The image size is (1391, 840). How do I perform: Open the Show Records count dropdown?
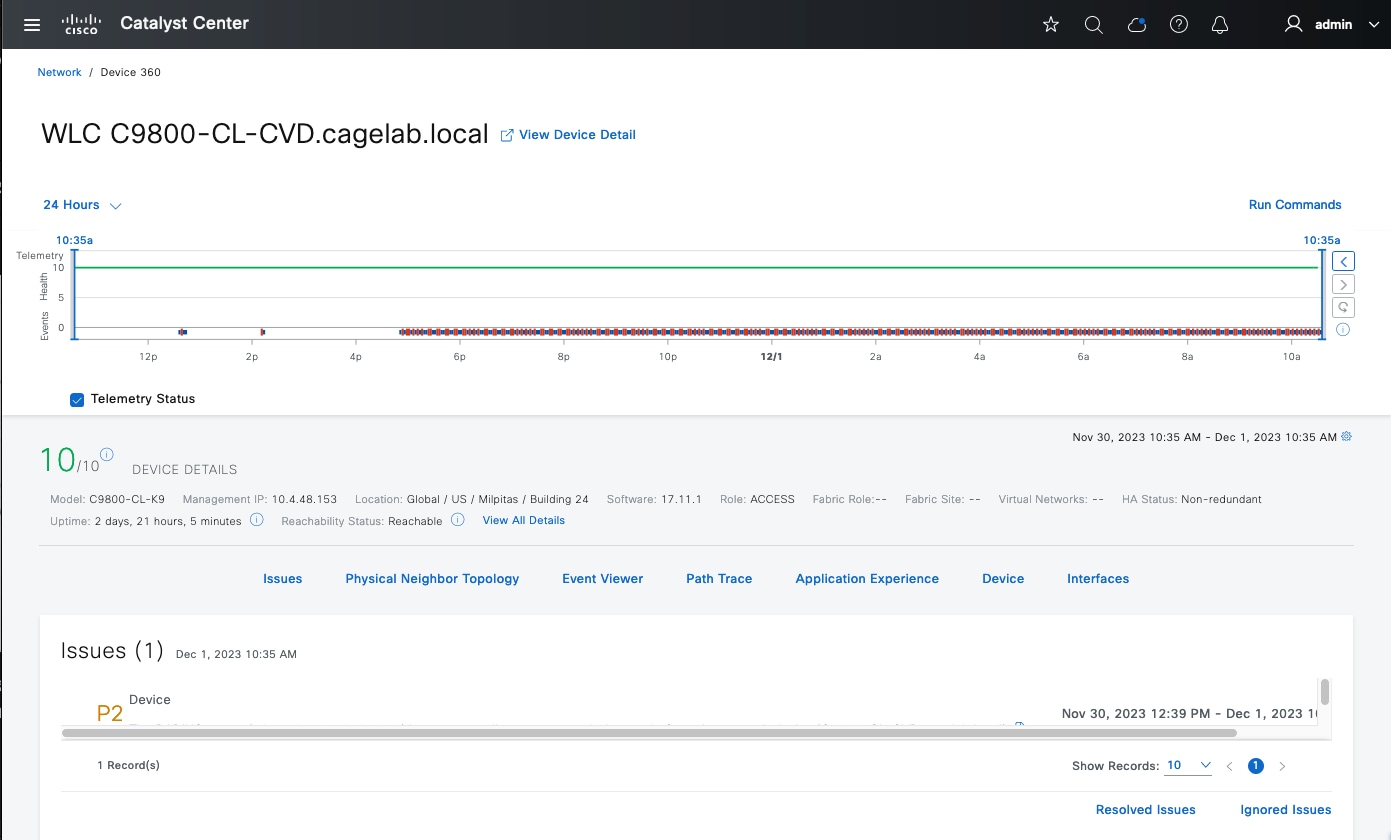1188,766
